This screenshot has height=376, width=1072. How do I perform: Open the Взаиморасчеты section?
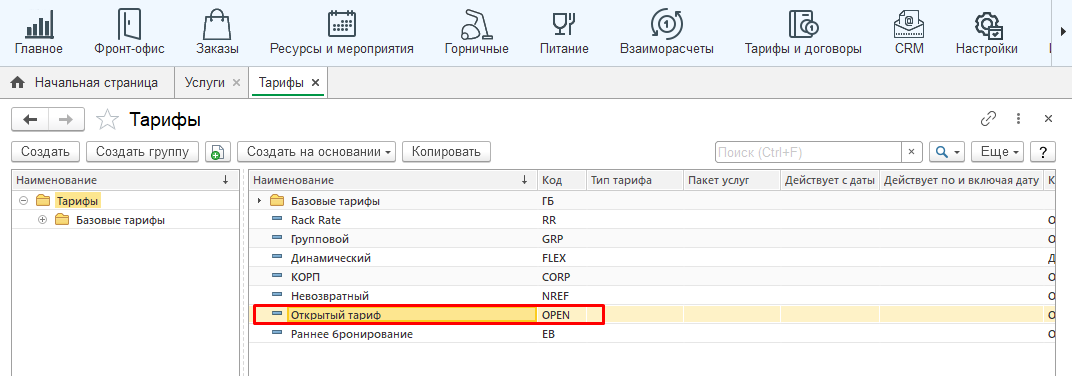[667, 33]
